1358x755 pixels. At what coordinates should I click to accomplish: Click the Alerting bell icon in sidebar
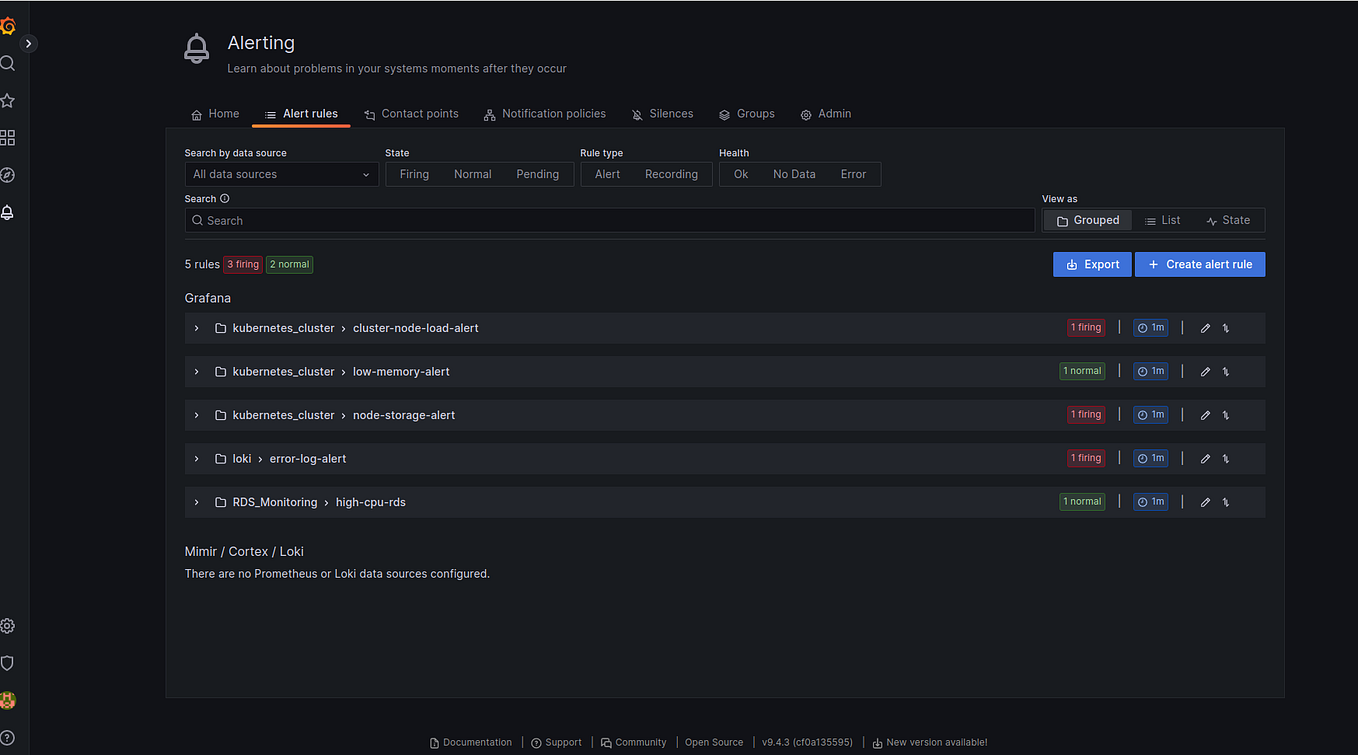pyautogui.click(x=8, y=212)
